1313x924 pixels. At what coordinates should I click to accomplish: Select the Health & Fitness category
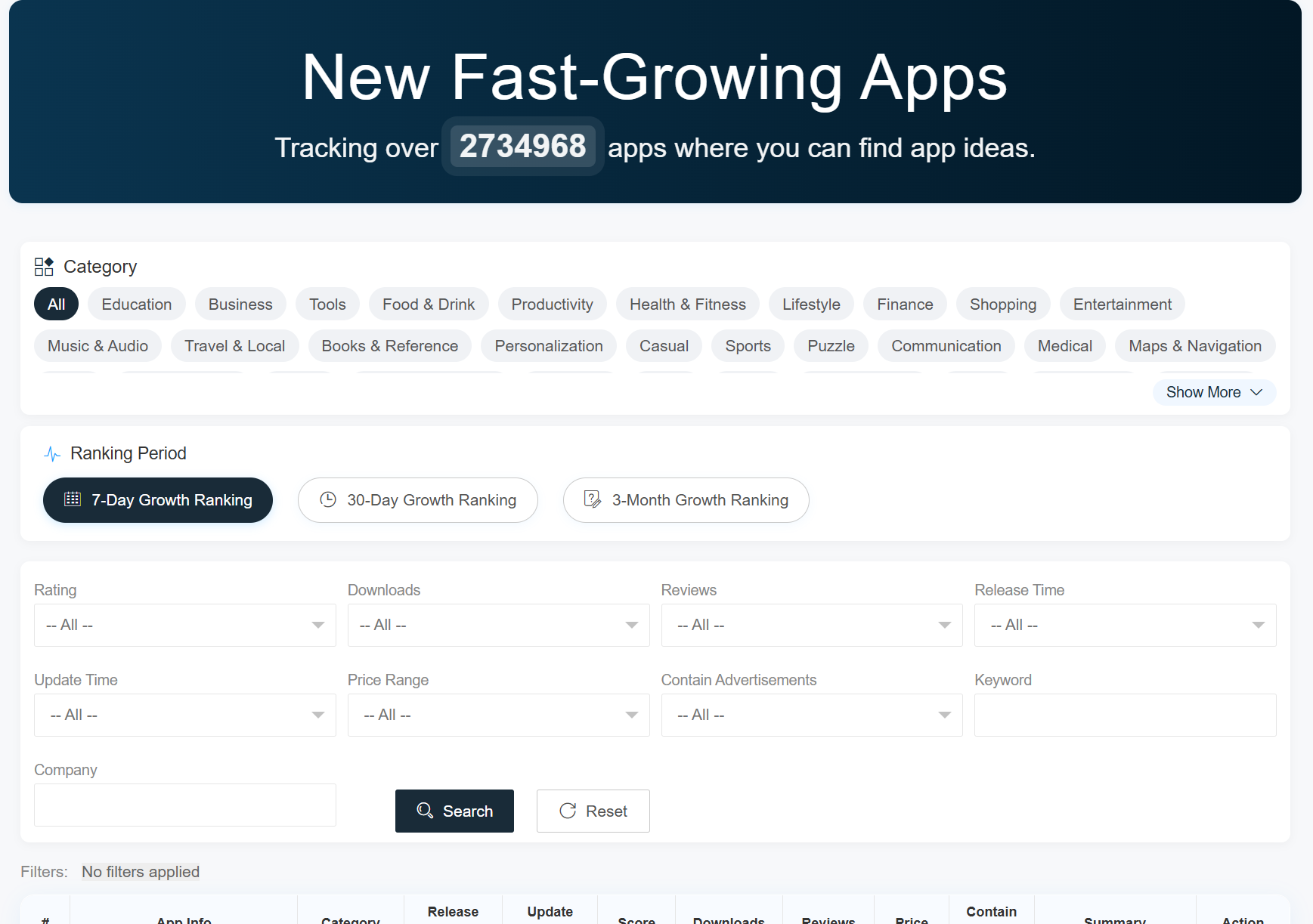[687, 304]
